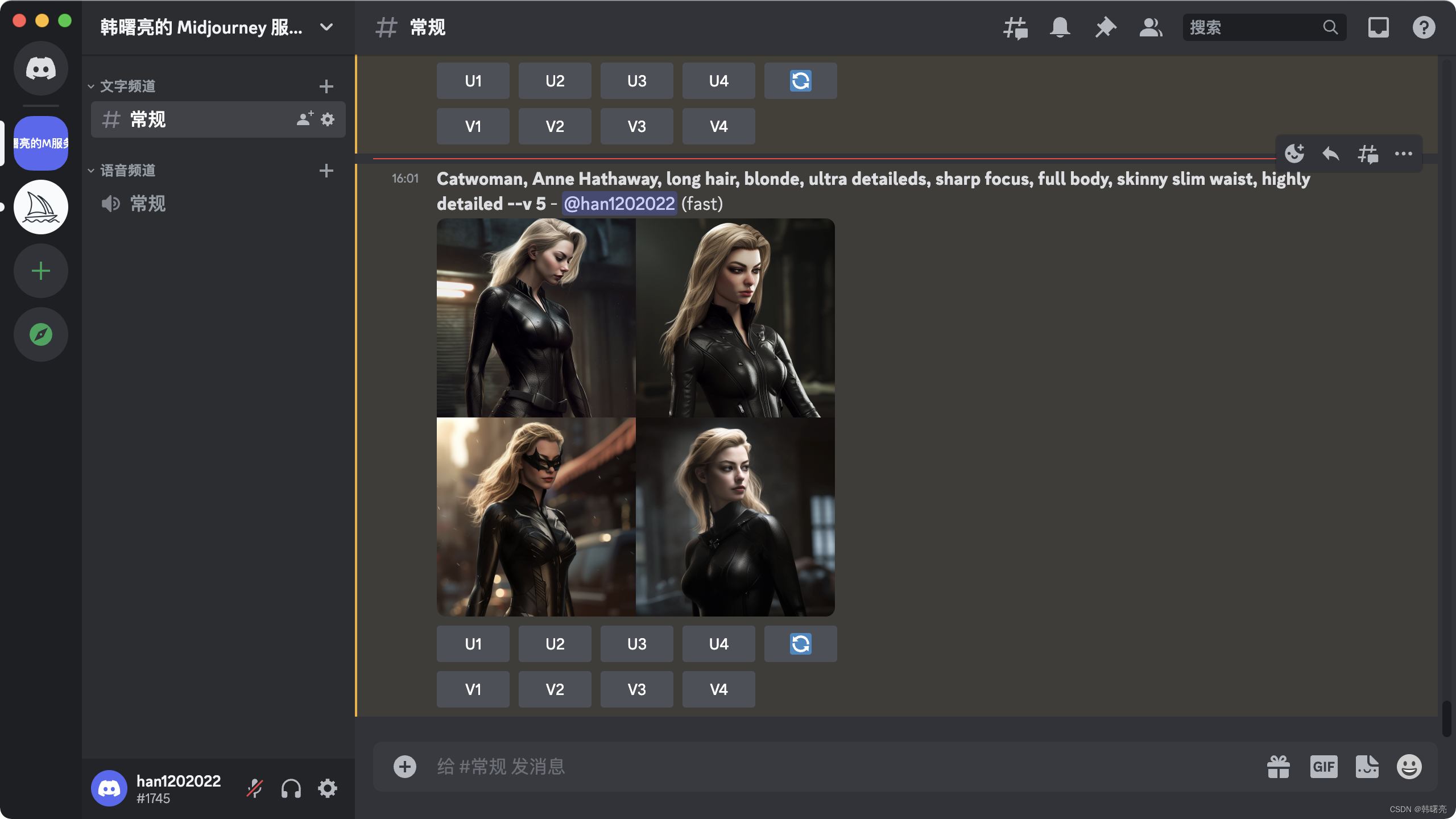Open Explore servers compass icon

click(41, 334)
